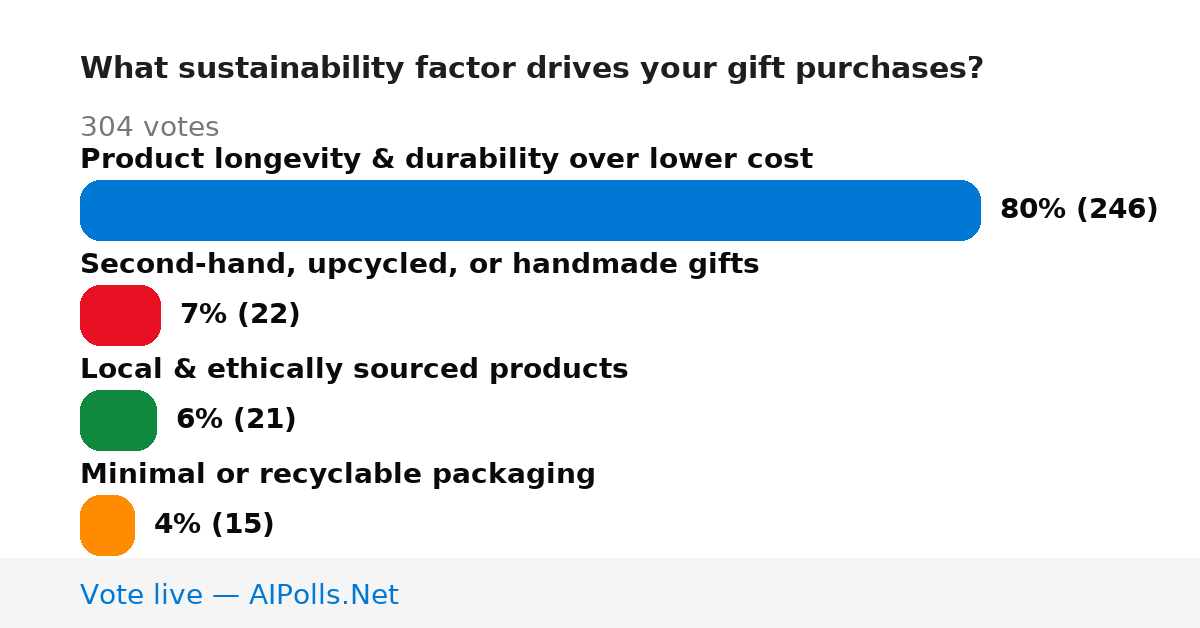Select Second-hand, upcycled, or handmade gifts label
This screenshot has height=628, width=1200.
pyautogui.click(x=419, y=264)
